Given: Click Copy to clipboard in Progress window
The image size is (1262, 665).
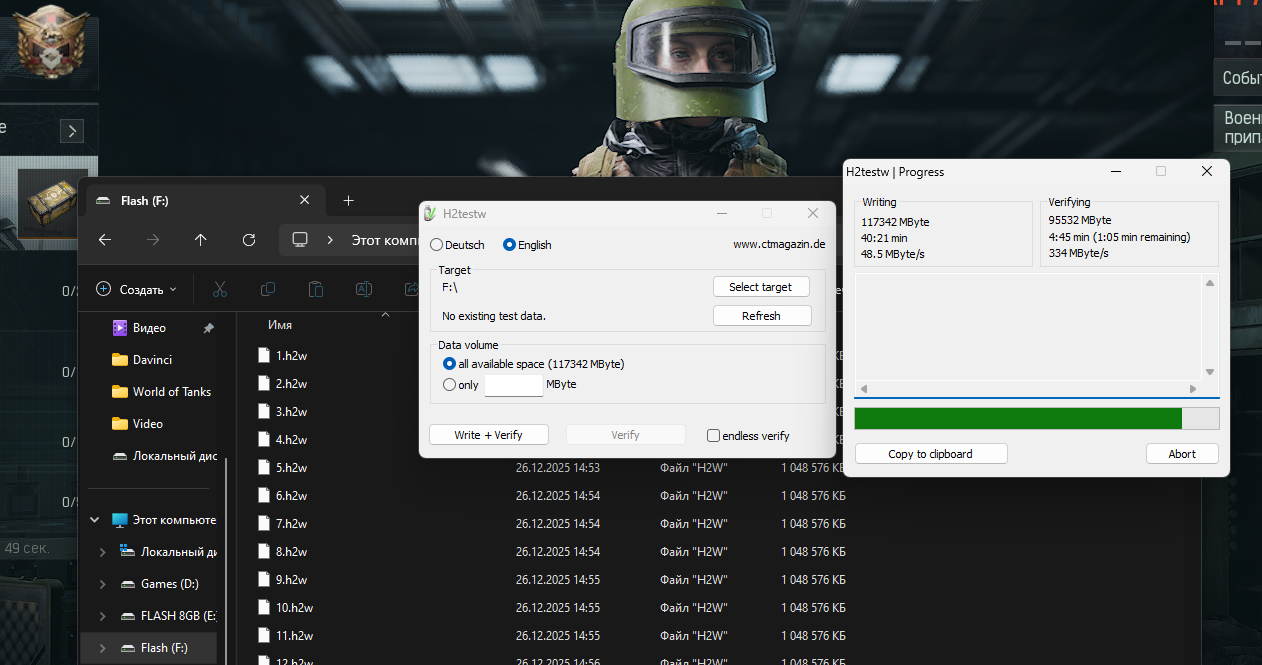Looking at the screenshot, I should 931,454.
